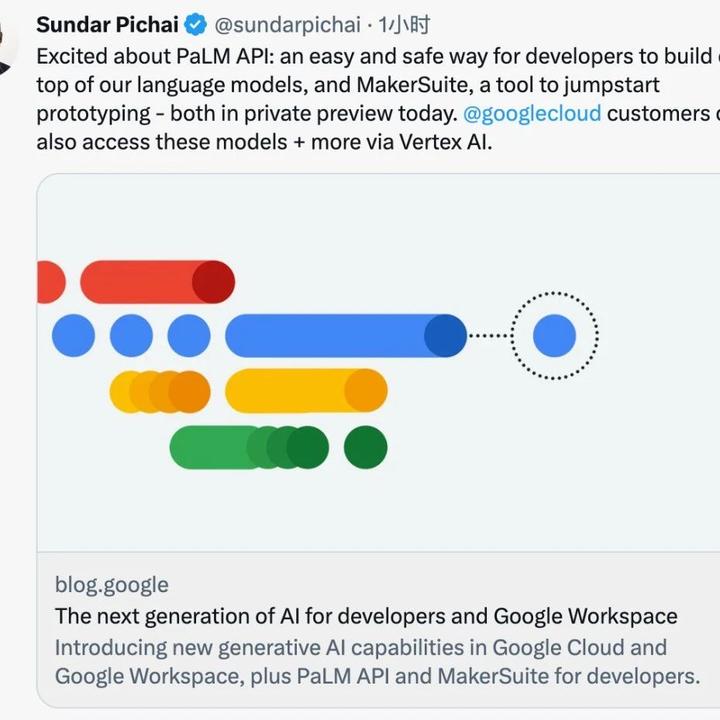Viewport: 720px width, 720px height.
Task: Click the blog.google domain text
Action: [112, 585]
